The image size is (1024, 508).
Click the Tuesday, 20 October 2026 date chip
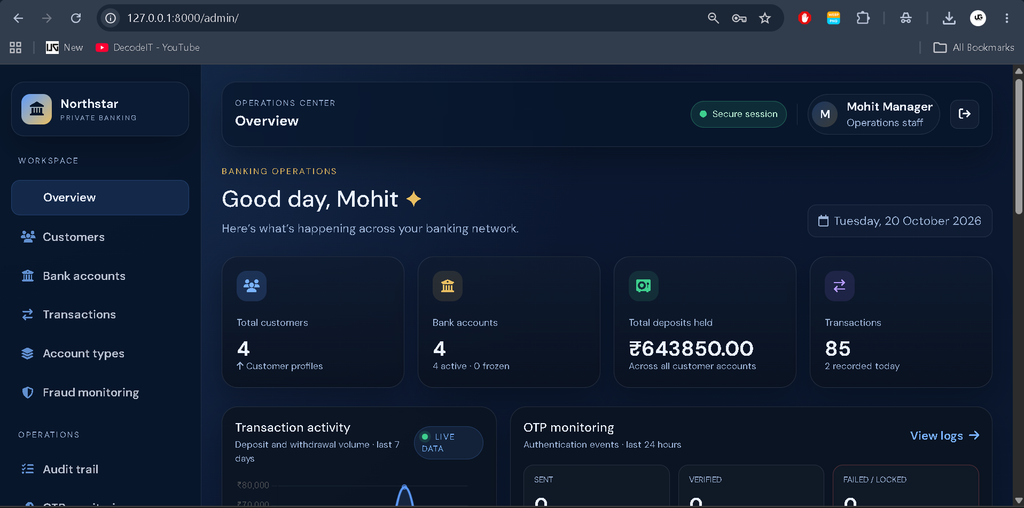point(900,221)
